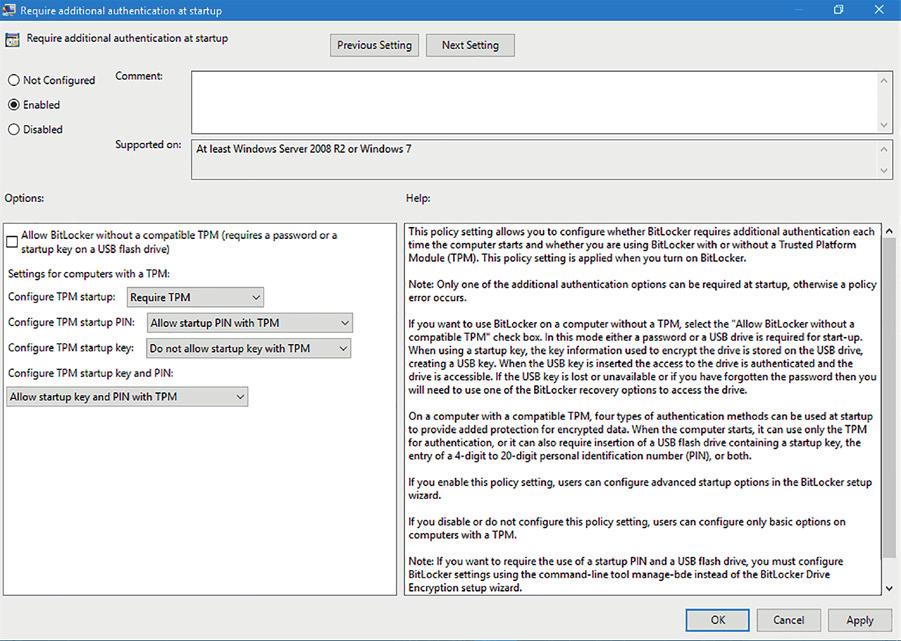Restore down the window with title bar button
901x641 pixels.
pyautogui.click(x=838, y=10)
